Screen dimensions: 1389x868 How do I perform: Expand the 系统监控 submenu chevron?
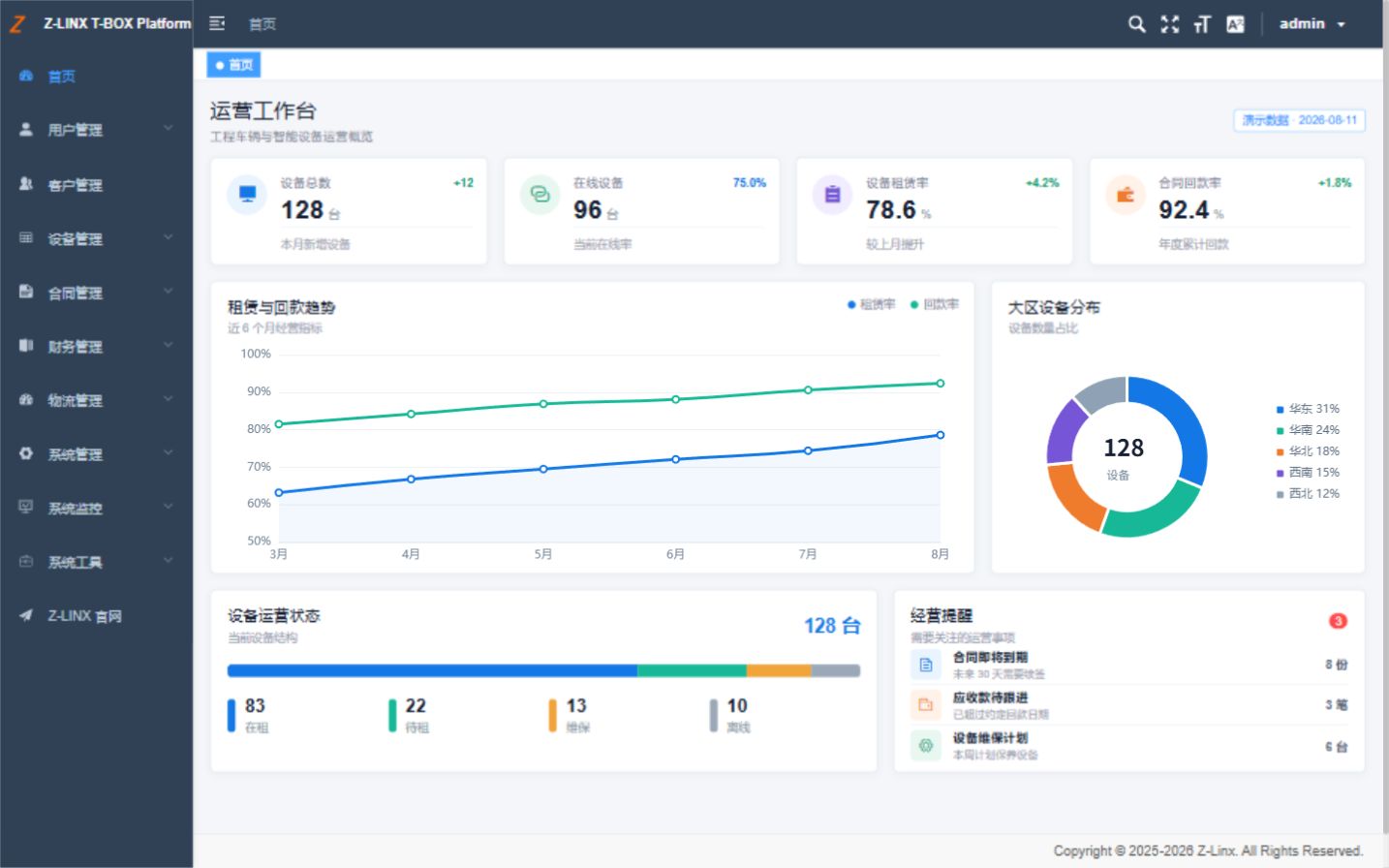pos(169,506)
